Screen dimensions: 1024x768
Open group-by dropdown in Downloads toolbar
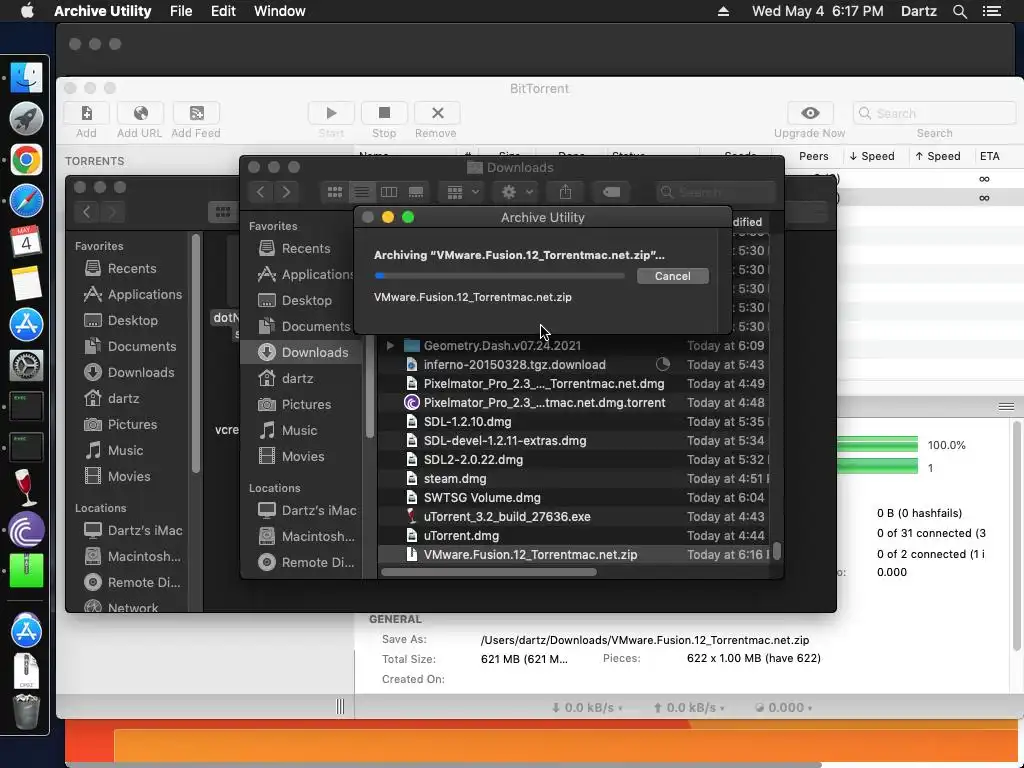[463, 192]
